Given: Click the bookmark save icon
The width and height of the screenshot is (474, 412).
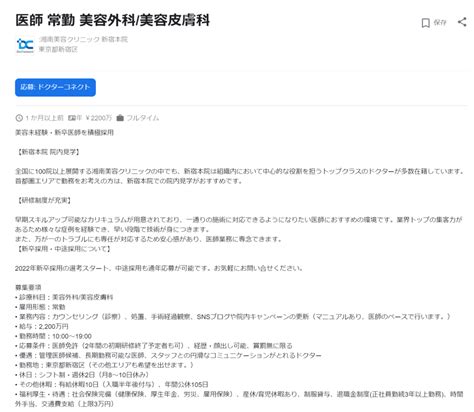Looking at the screenshot, I should click(x=425, y=23).
